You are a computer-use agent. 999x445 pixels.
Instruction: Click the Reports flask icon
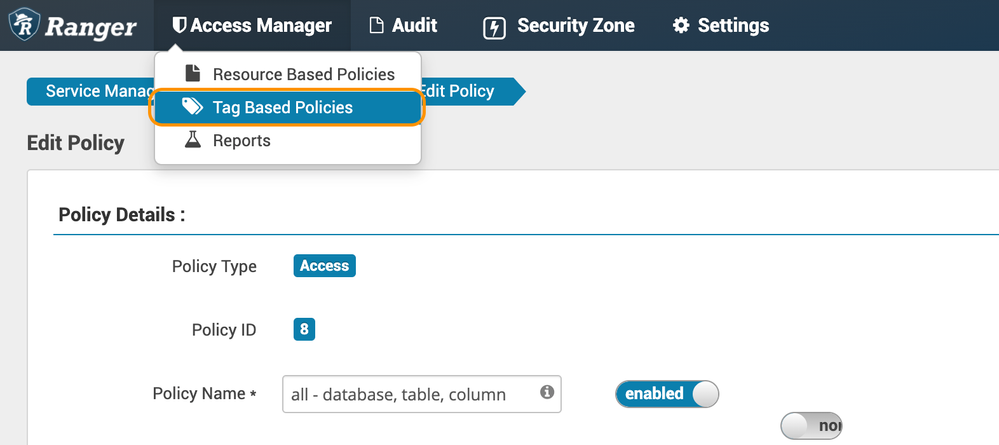click(x=193, y=140)
